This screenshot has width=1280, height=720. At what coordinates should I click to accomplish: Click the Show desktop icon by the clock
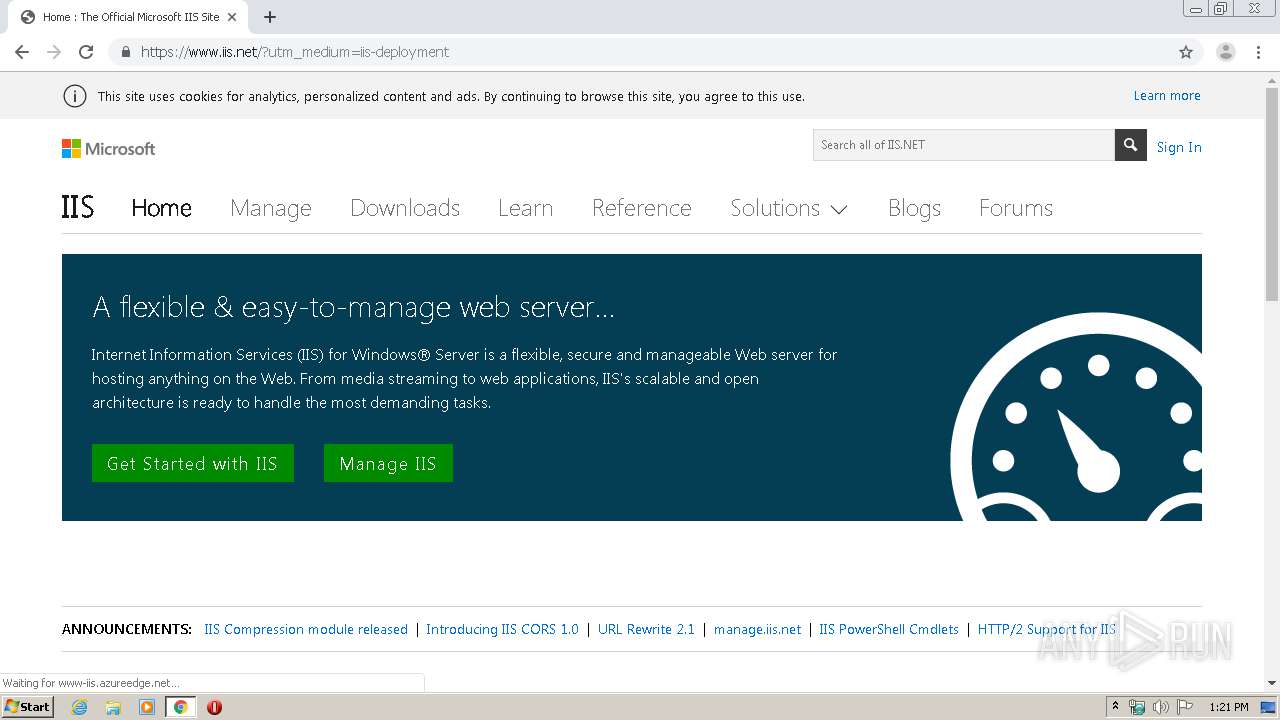(1269, 707)
